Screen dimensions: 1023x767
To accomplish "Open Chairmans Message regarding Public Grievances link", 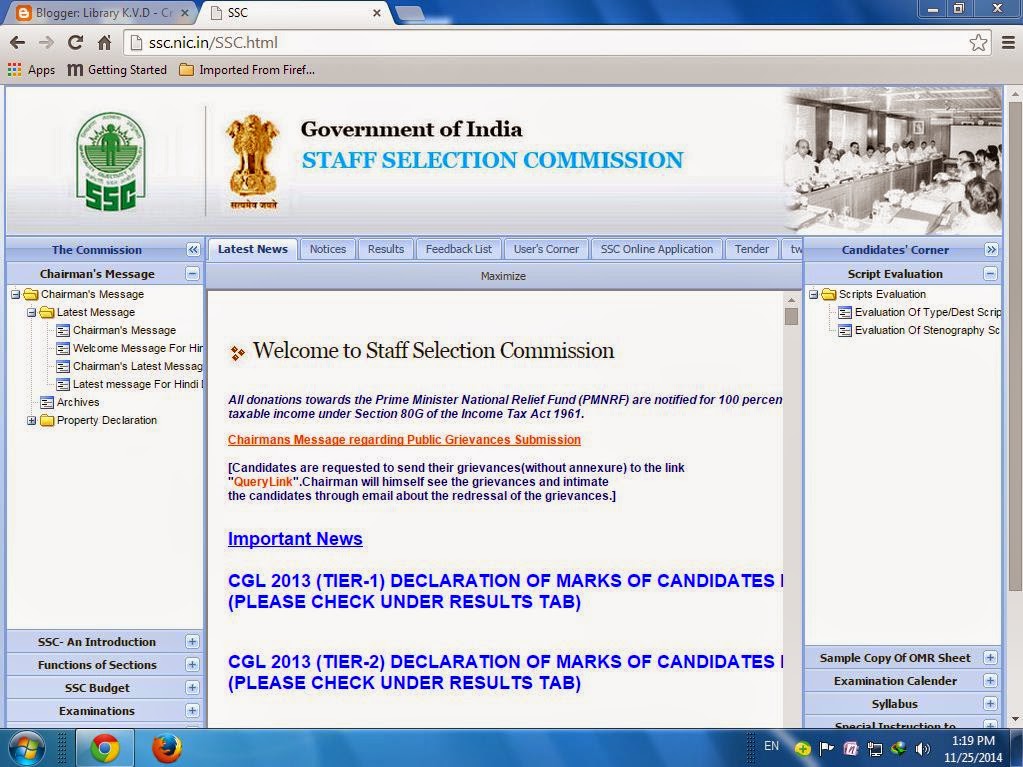I will pos(404,440).
